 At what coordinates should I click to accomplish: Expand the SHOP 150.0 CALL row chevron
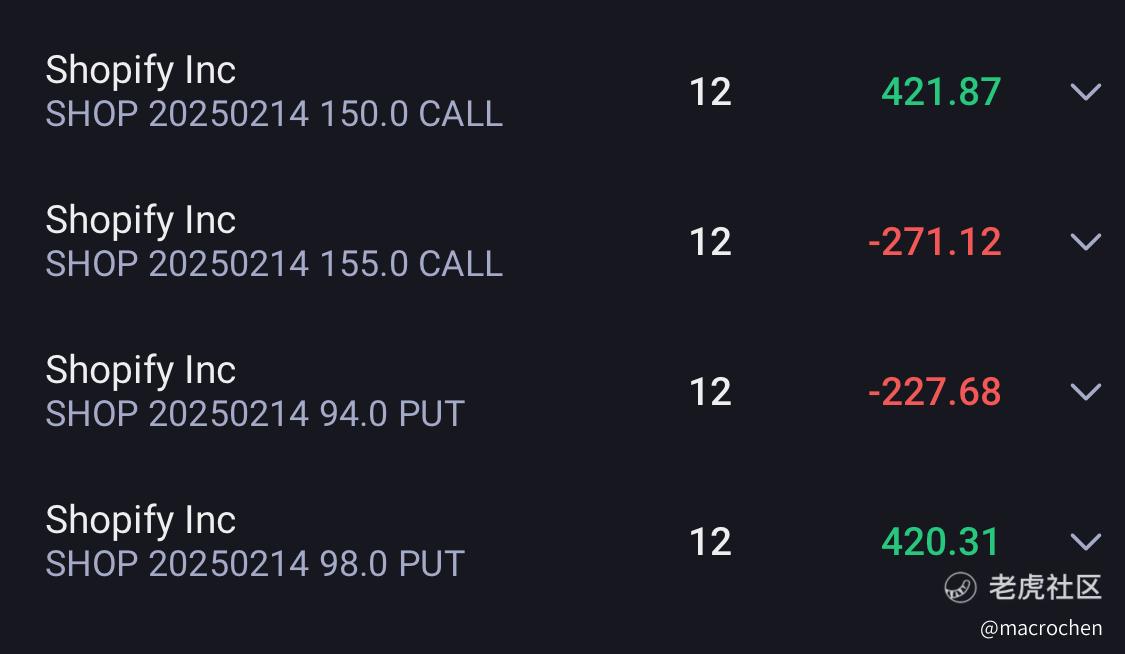pyautogui.click(x=1086, y=91)
